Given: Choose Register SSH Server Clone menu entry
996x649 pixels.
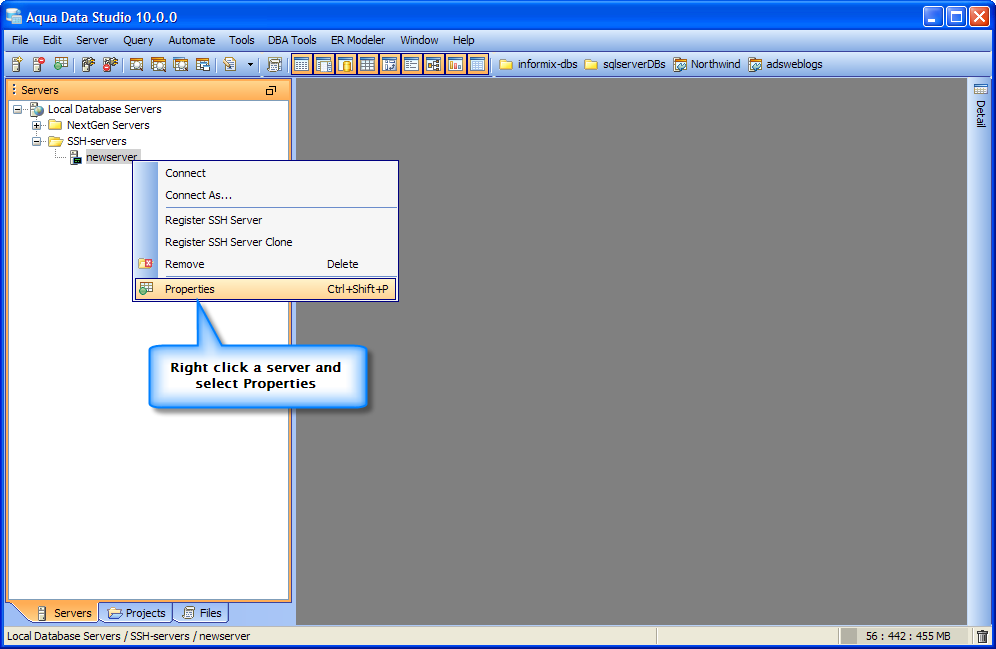Looking at the screenshot, I should coord(266,242).
